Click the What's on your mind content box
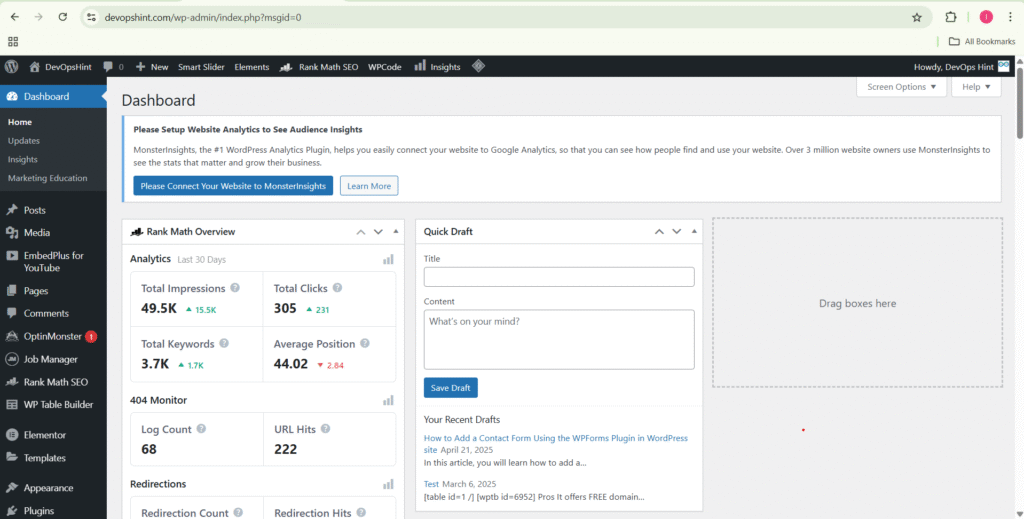Screen dimensions: 1024x519 tap(559, 339)
